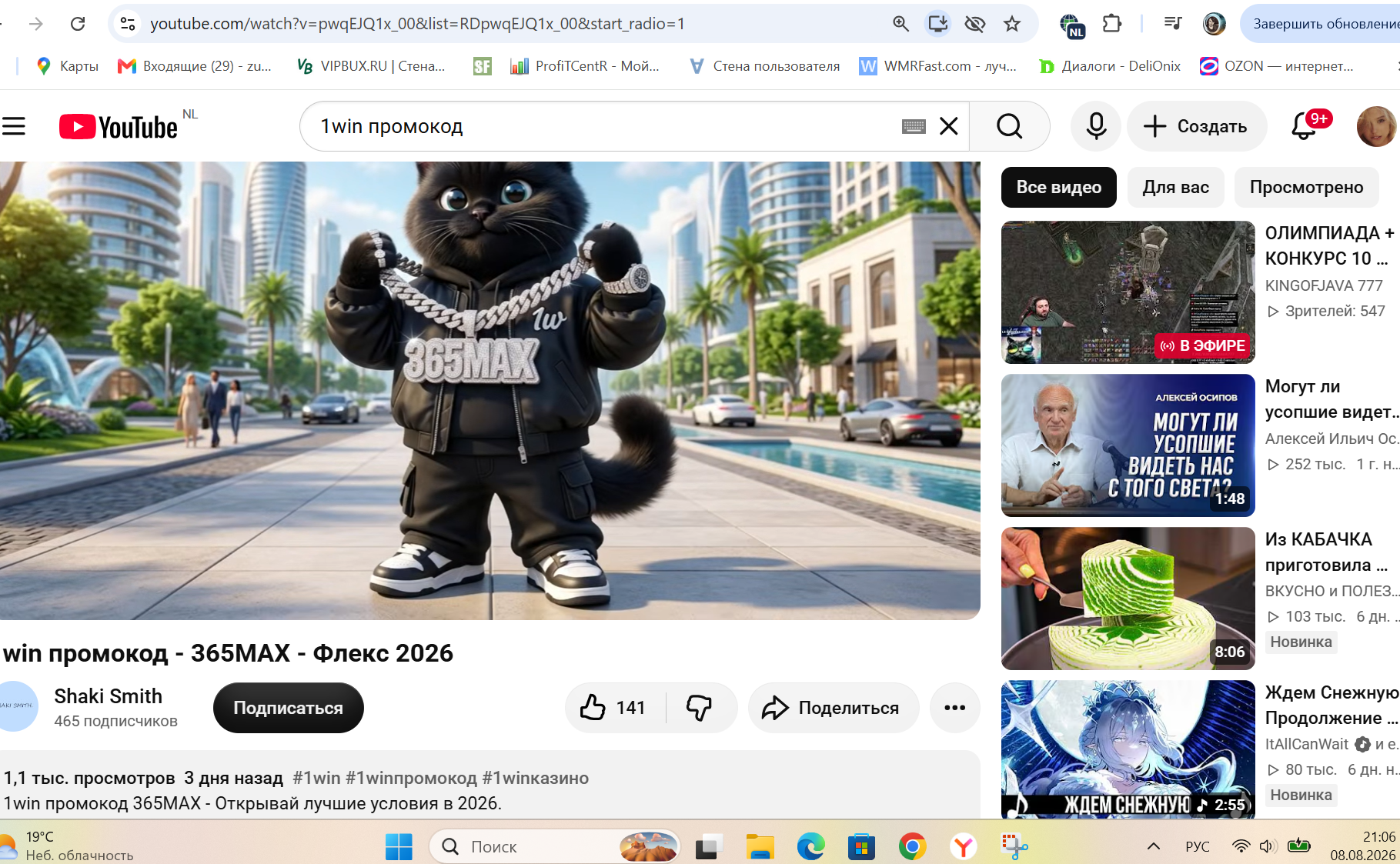Open the YouTube guide hamburger menu

tap(14, 126)
